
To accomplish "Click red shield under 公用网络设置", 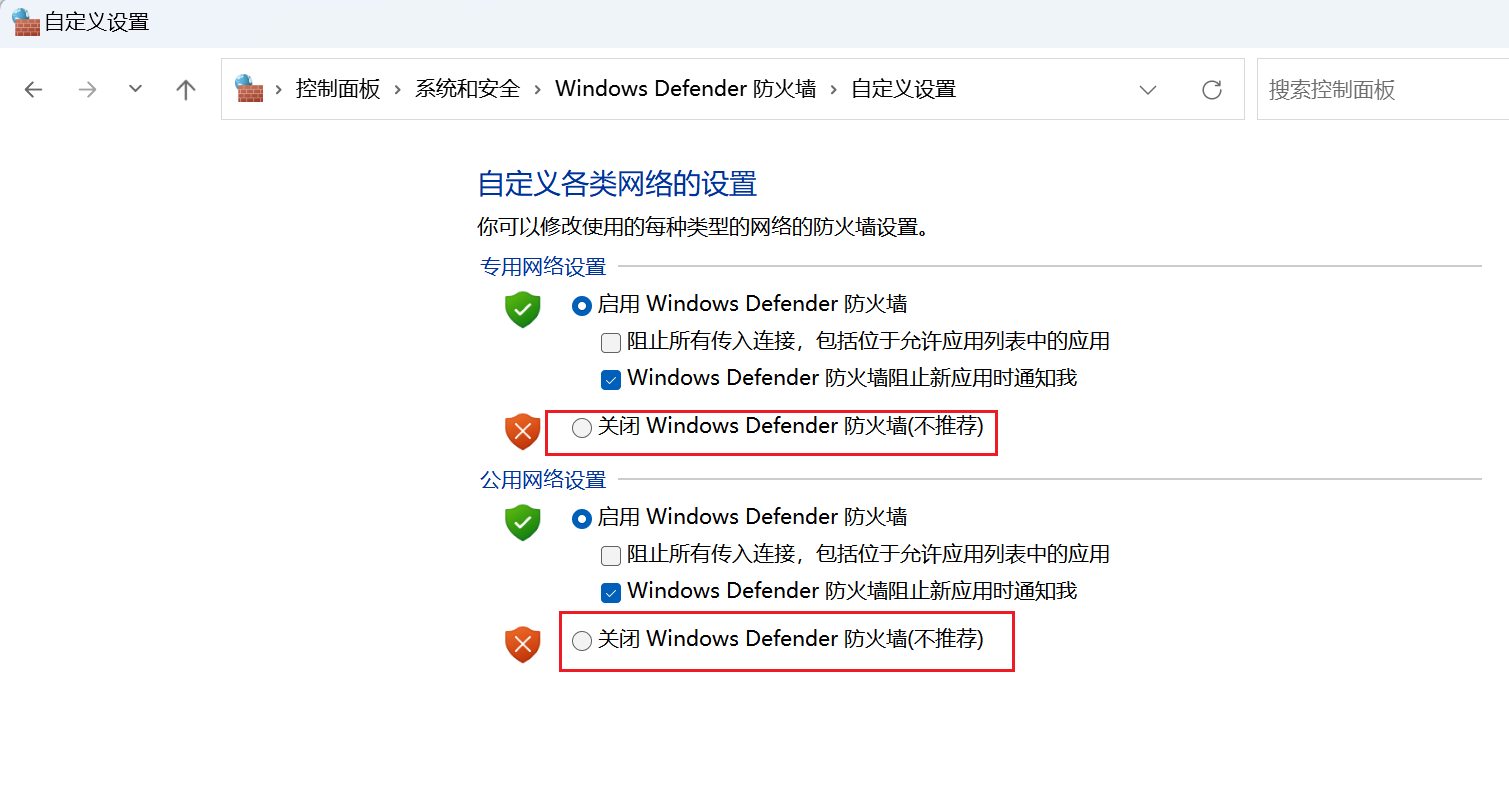I will [522, 645].
